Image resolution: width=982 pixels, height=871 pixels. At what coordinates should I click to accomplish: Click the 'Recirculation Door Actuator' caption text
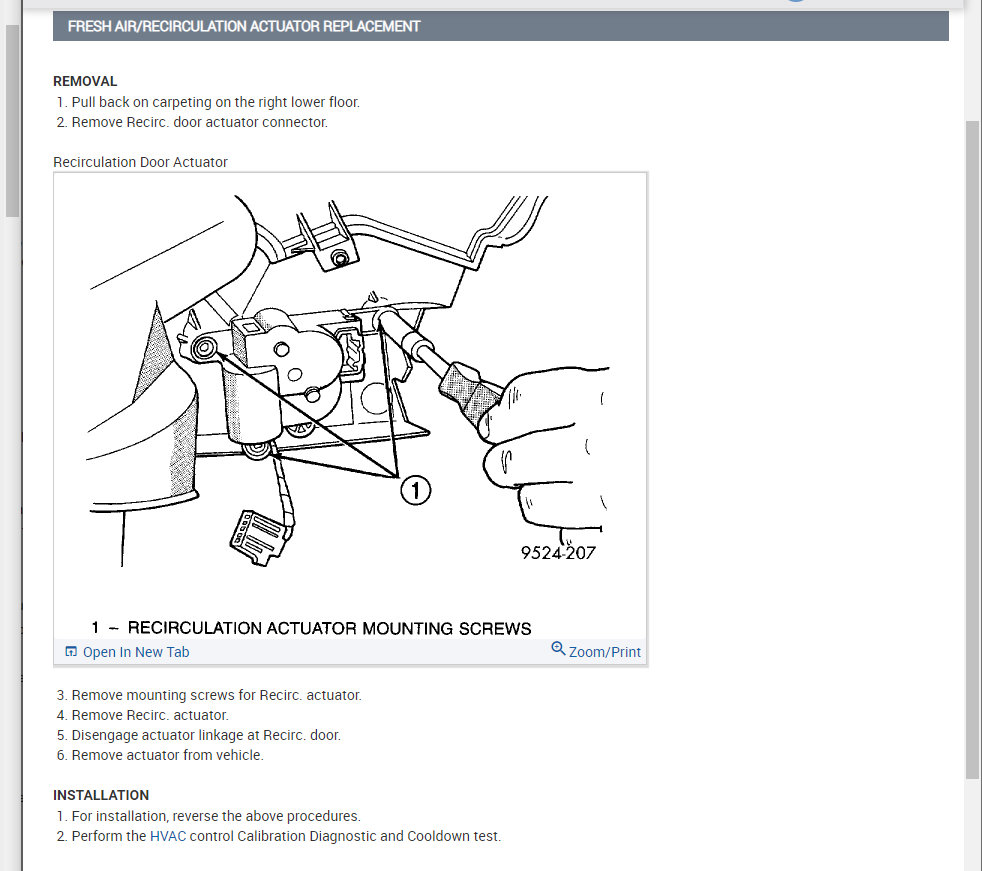(140, 162)
